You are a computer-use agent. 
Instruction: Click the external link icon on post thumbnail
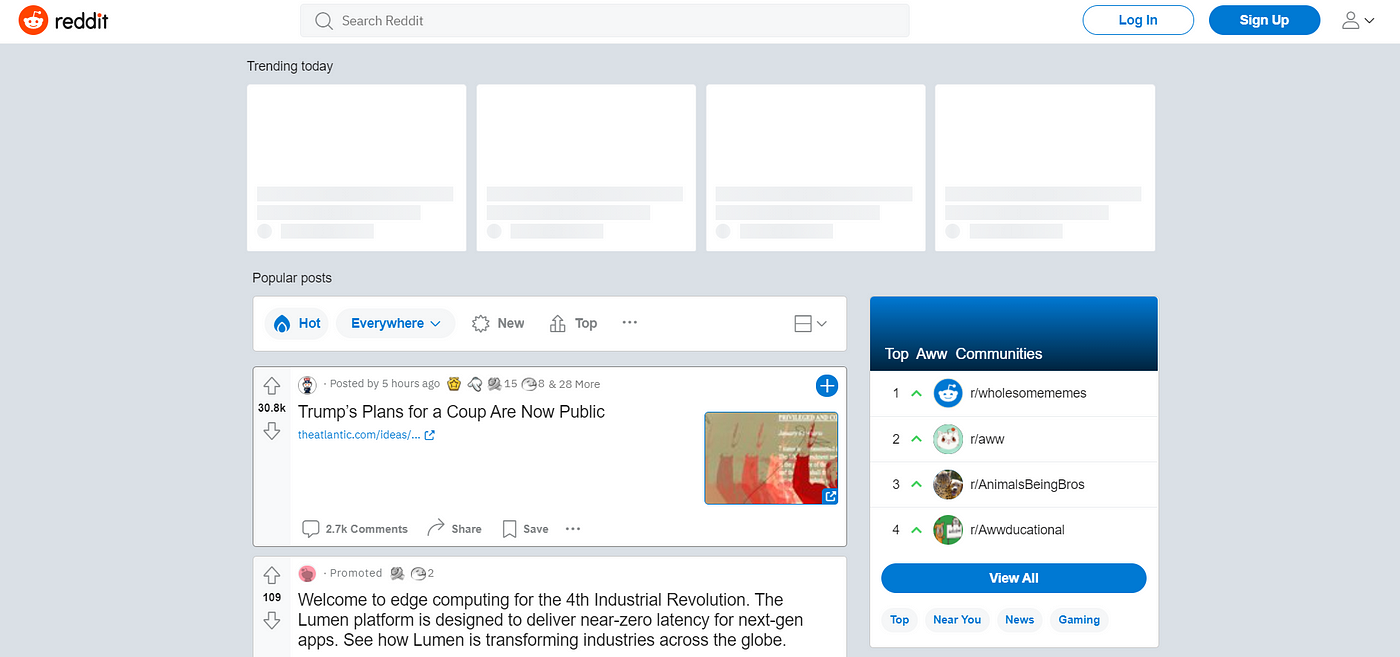(830, 496)
